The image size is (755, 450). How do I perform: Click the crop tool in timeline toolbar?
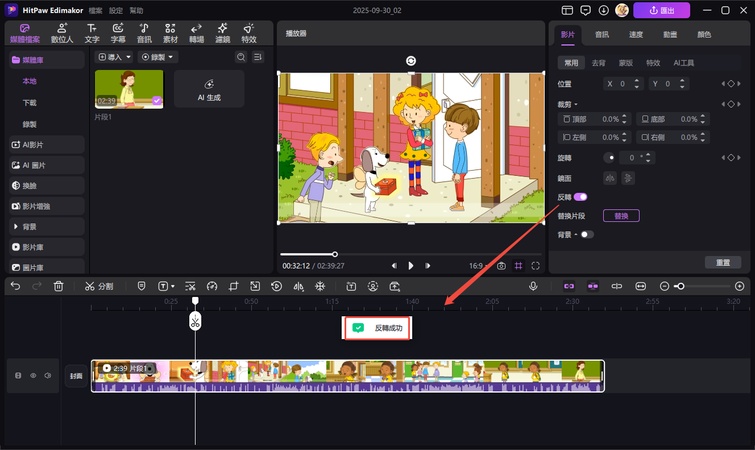[x=233, y=286]
